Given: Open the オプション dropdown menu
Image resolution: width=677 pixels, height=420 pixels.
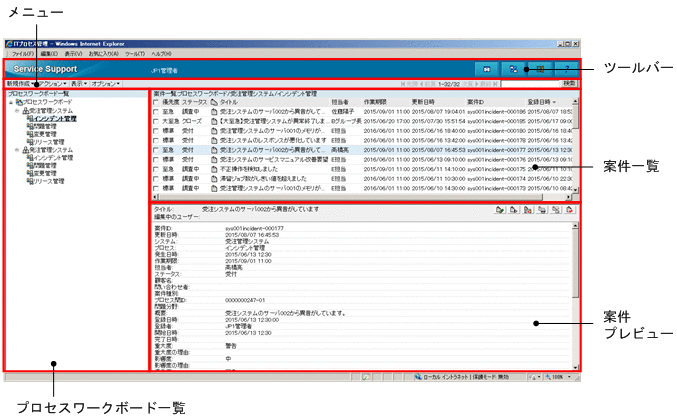Looking at the screenshot, I should pos(105,84).
